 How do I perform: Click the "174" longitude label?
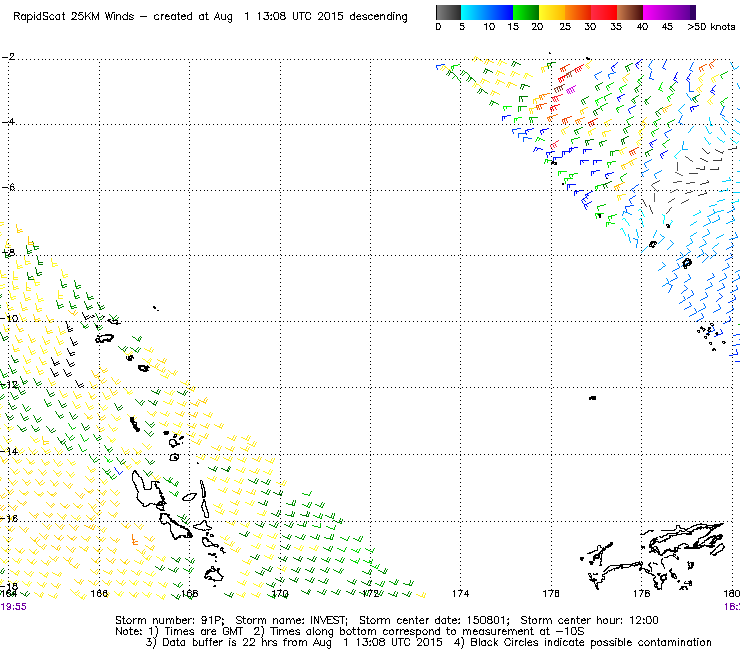(460, 593)
